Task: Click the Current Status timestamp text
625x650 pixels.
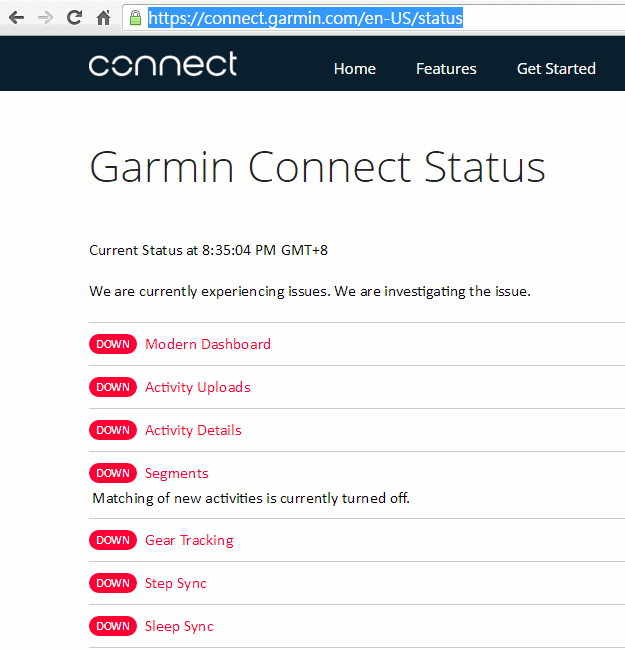Action: coord(208,250)
